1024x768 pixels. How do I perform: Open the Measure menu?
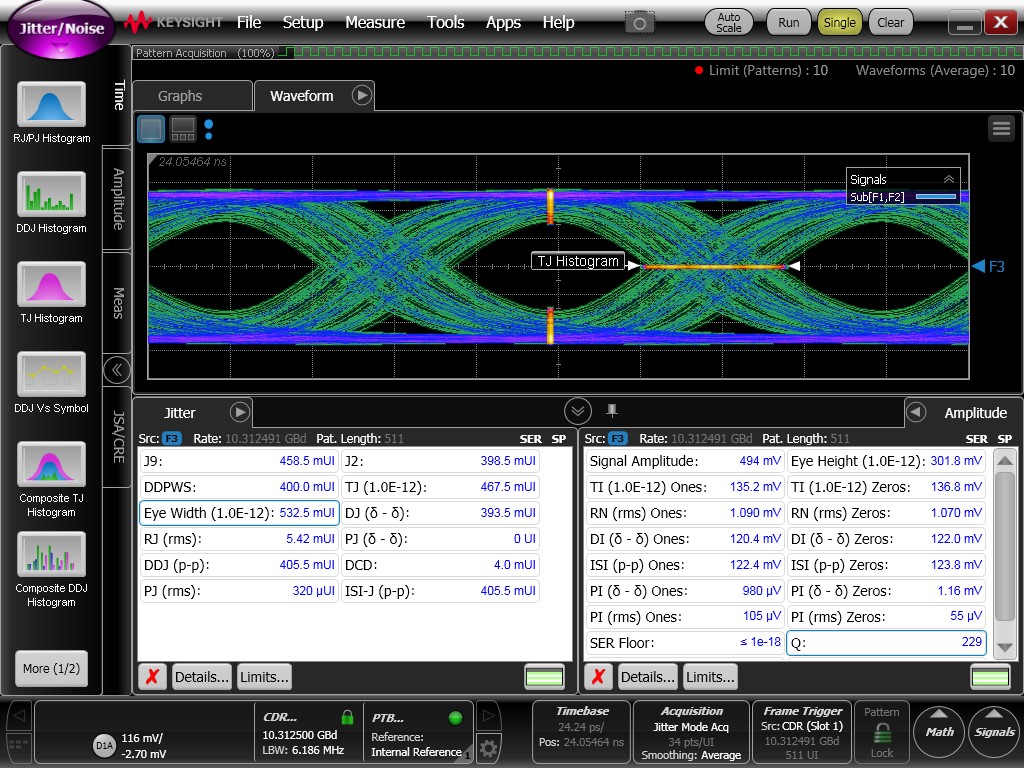point(374,22)
